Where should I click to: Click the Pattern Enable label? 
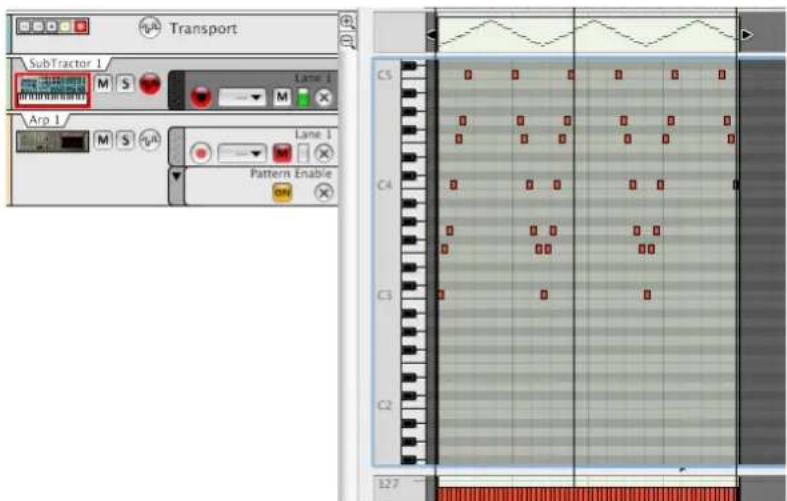point(291,173)
